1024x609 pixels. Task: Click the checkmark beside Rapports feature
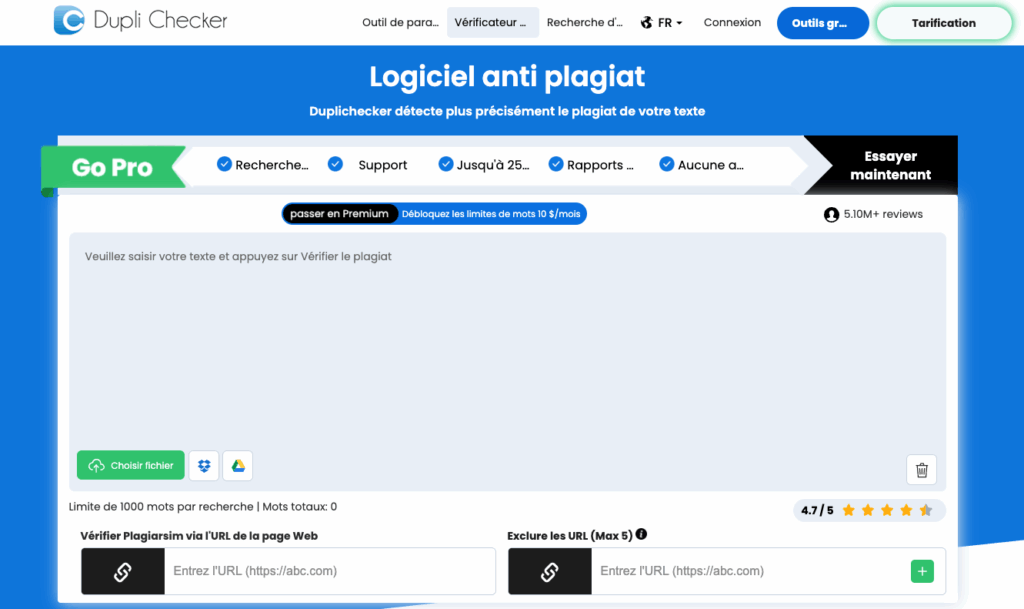click(557, 164)
